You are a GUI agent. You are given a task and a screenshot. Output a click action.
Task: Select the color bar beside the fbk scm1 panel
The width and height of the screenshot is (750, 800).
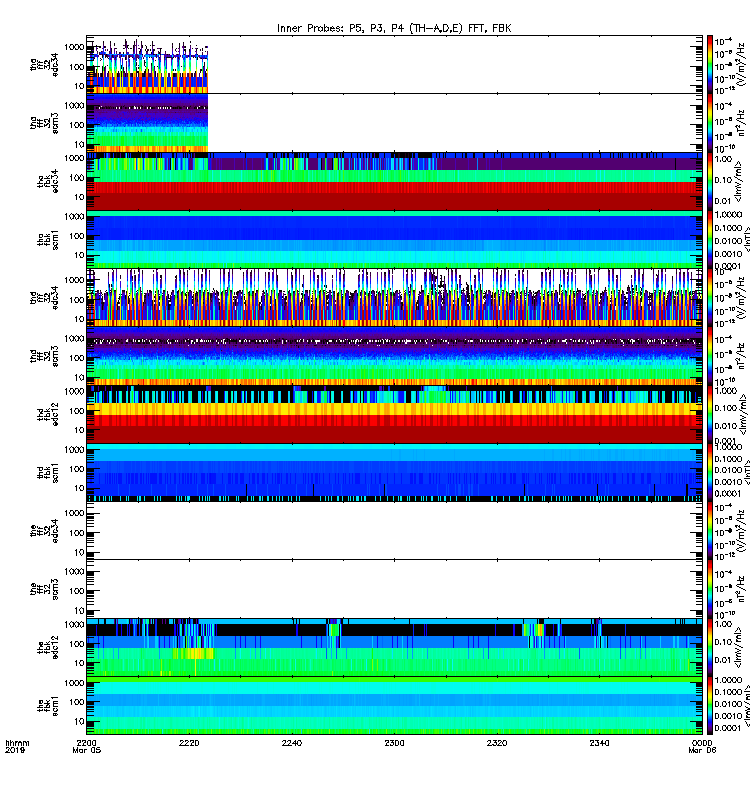pyautogui.click(x=709, y=706)
